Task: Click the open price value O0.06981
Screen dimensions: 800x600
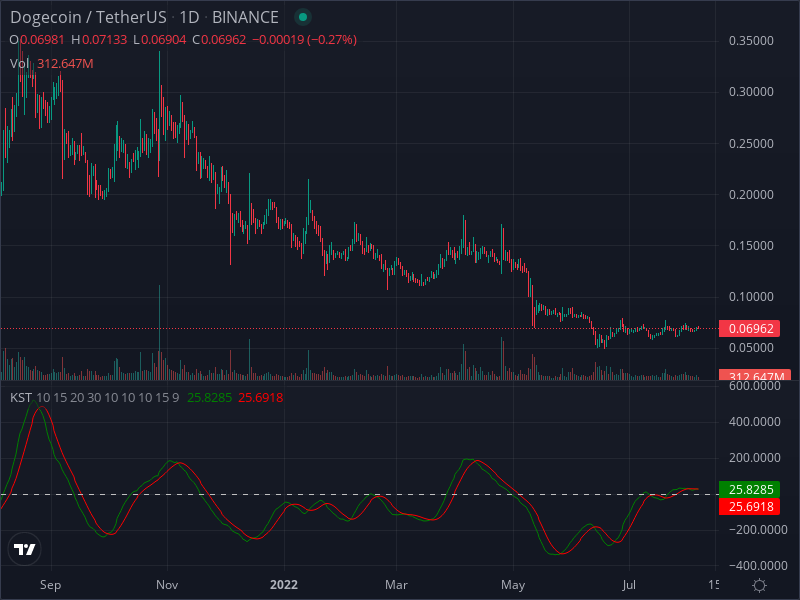Action: click(37, 40)
